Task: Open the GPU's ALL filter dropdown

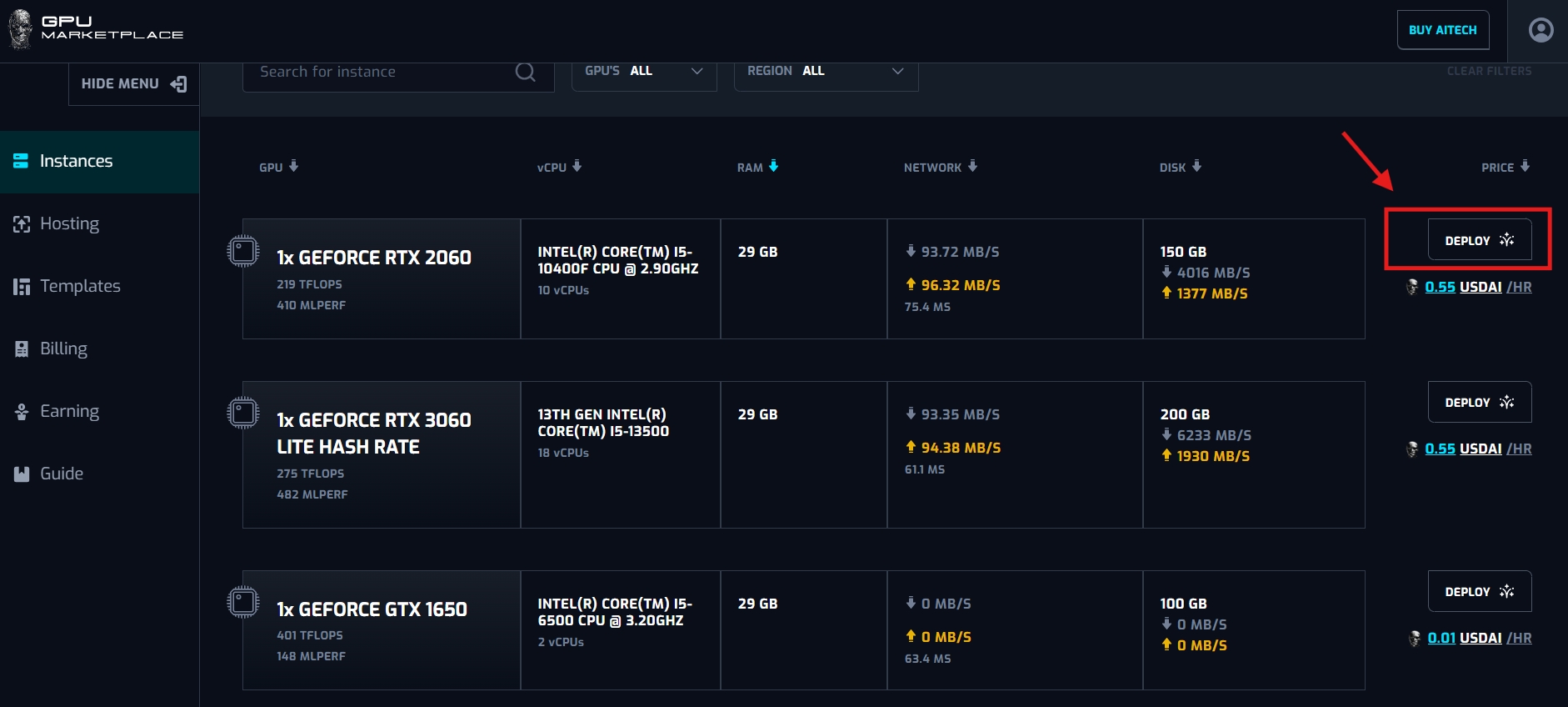Action: 643,72
